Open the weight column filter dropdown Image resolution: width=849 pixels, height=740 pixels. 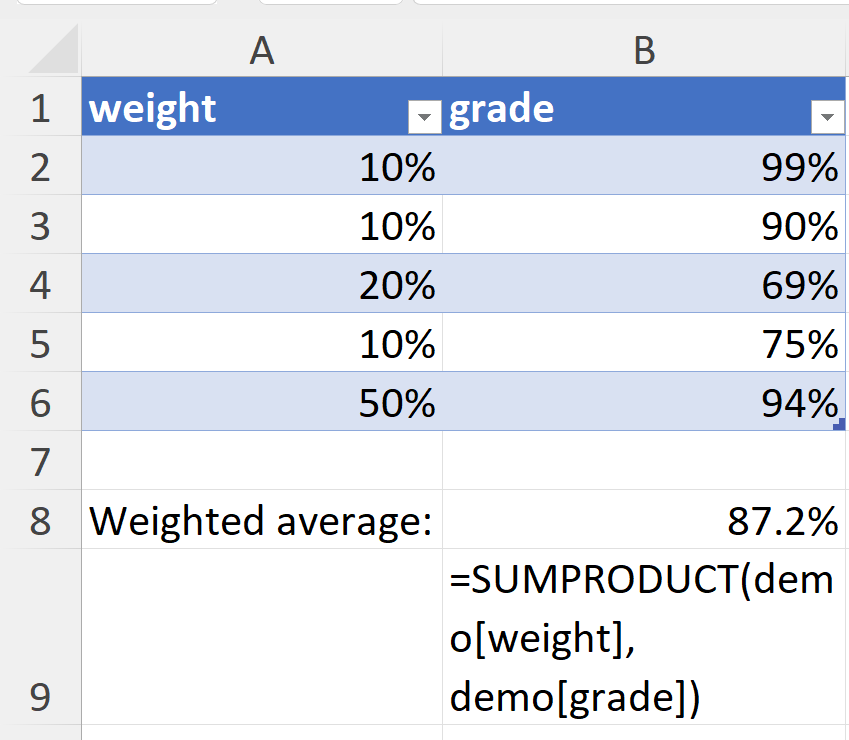coord(425,118)
